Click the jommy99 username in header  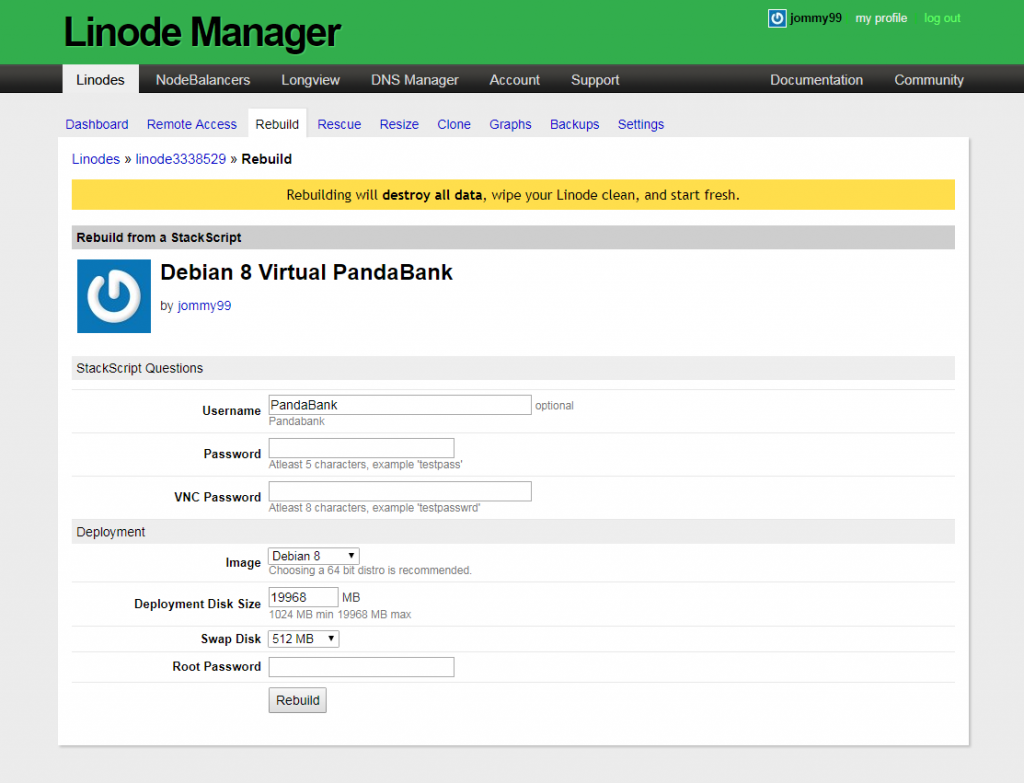pos(816,18)
